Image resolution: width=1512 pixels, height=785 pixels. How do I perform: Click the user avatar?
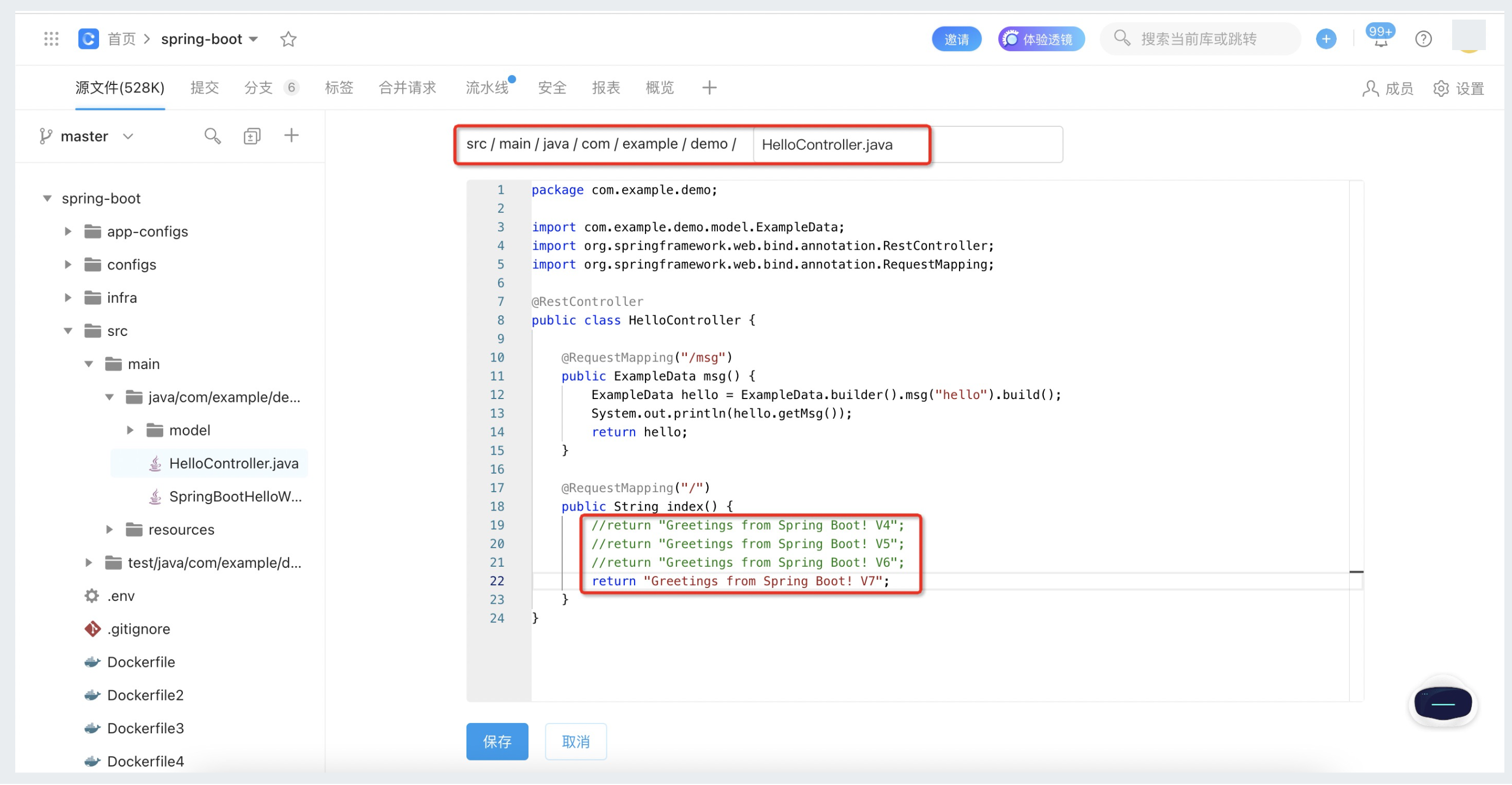[1468, 36]
